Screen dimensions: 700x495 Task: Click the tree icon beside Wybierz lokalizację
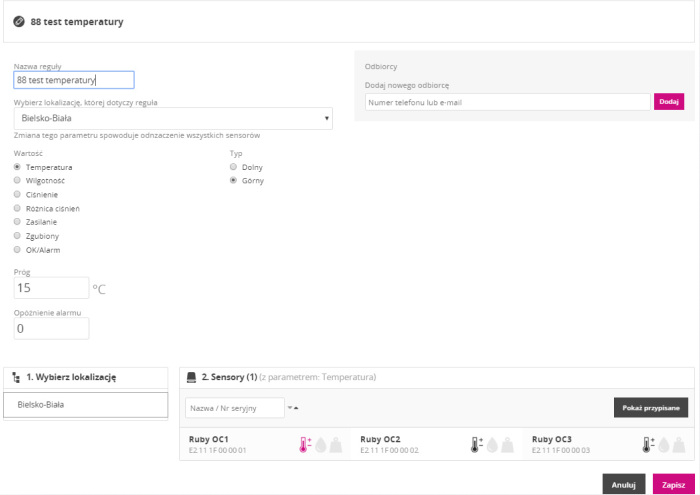point(16,378)
